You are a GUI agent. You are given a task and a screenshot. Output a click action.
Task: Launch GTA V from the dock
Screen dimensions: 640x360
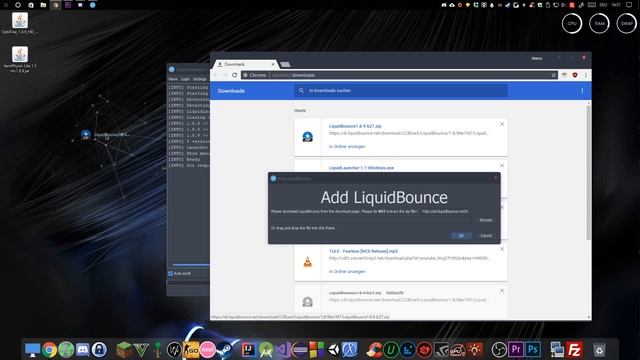click(141, 350)
